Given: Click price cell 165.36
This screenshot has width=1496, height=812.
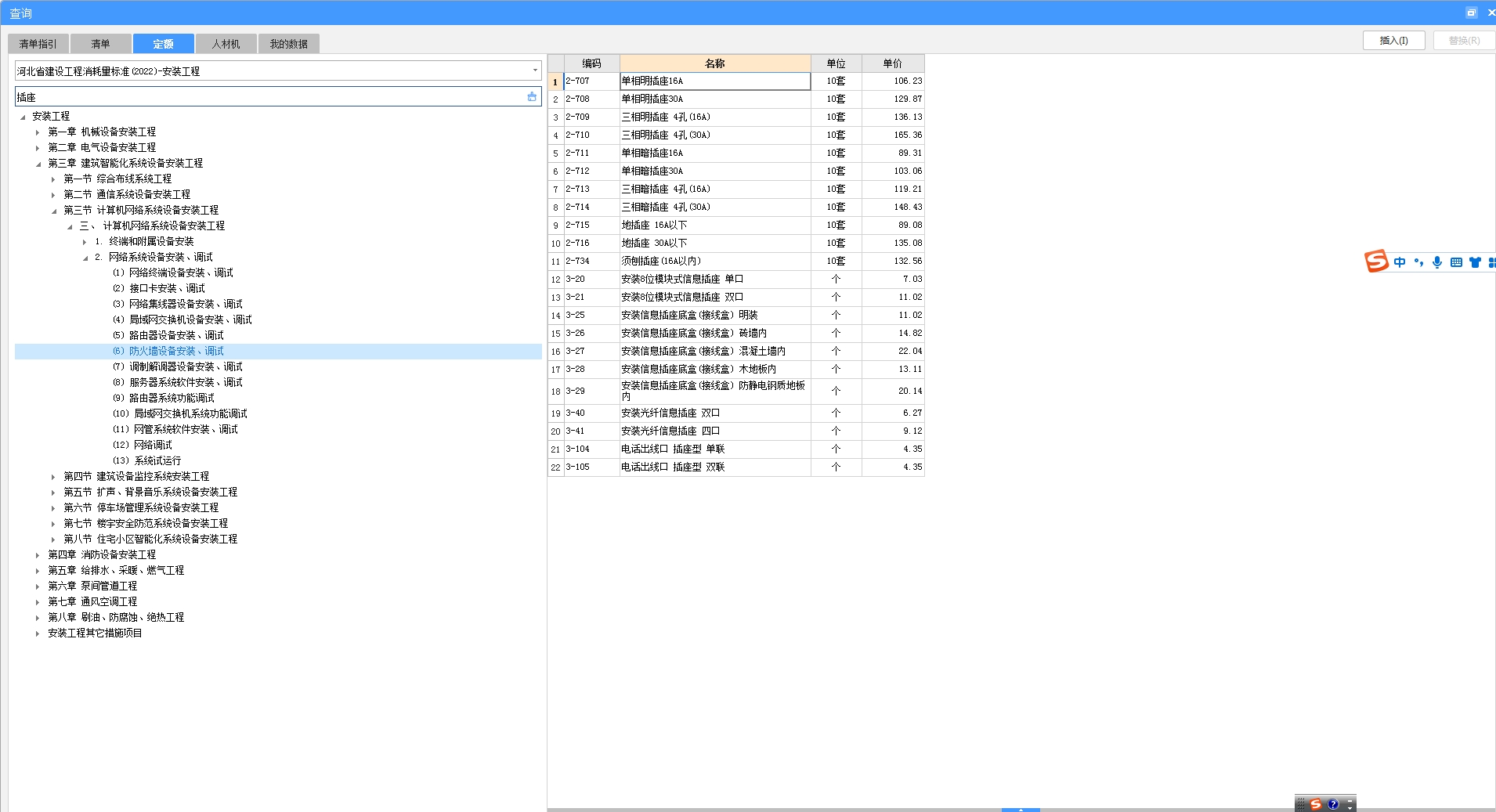Looking at the screenshot, I should [893, 135].
